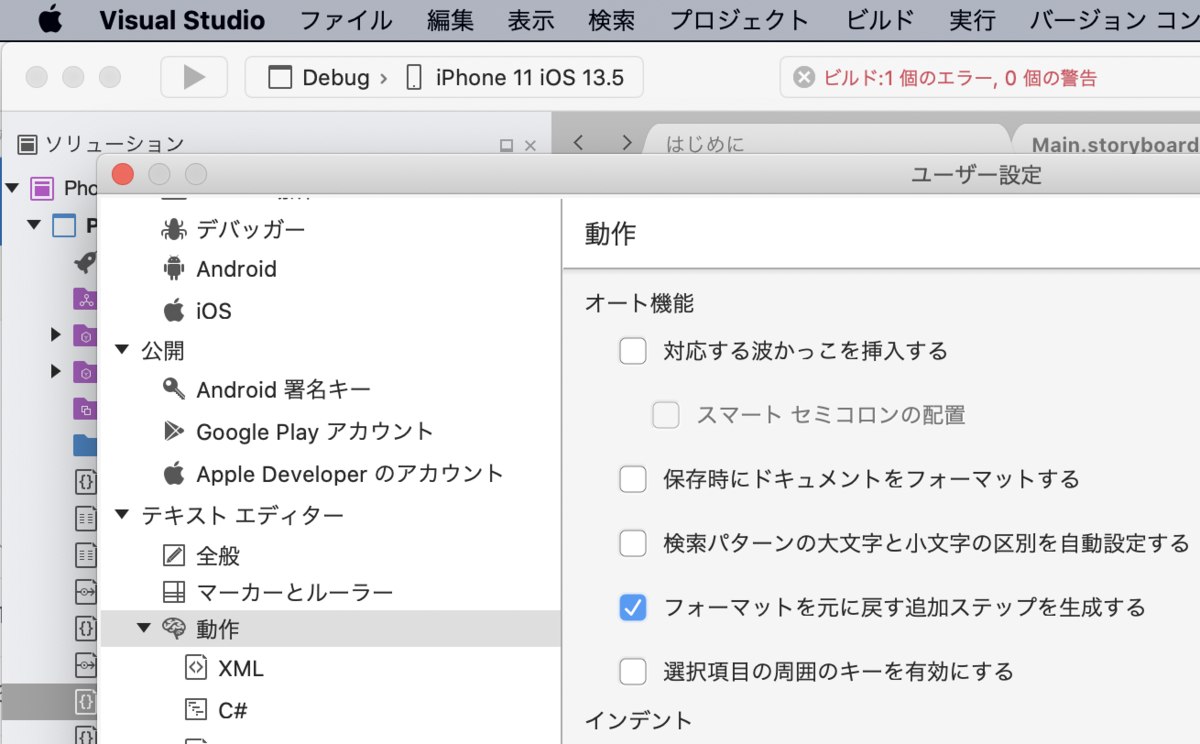Screen dimensions: 1200x744
Task: Collapse the 動作 tree node
Action: (143, 628)
